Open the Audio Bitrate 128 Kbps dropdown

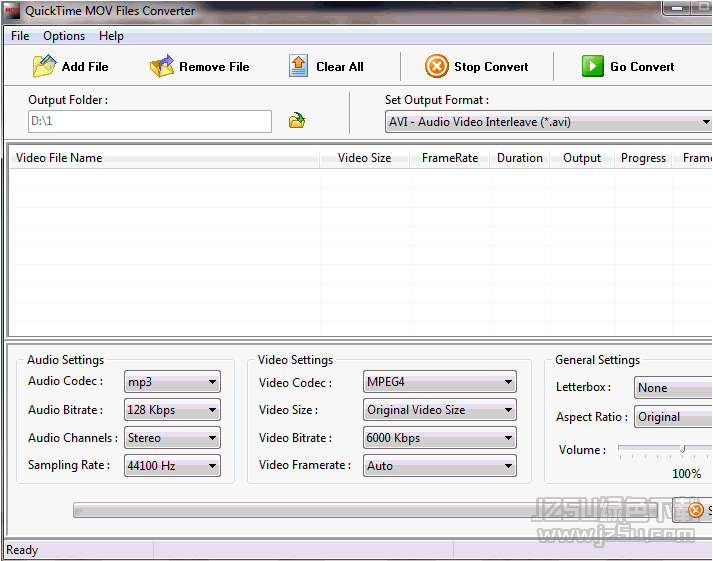[172, 410]
